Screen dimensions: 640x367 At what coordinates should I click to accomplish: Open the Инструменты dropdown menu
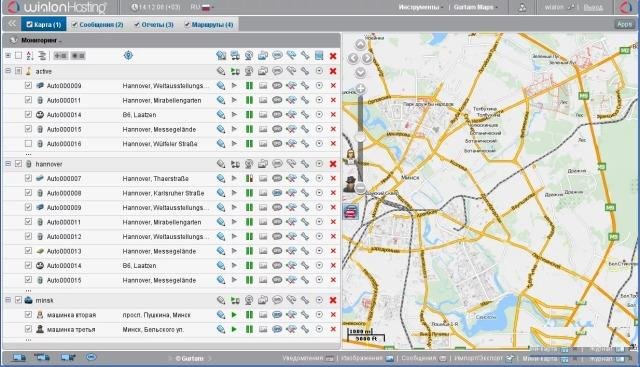(421, 7)
